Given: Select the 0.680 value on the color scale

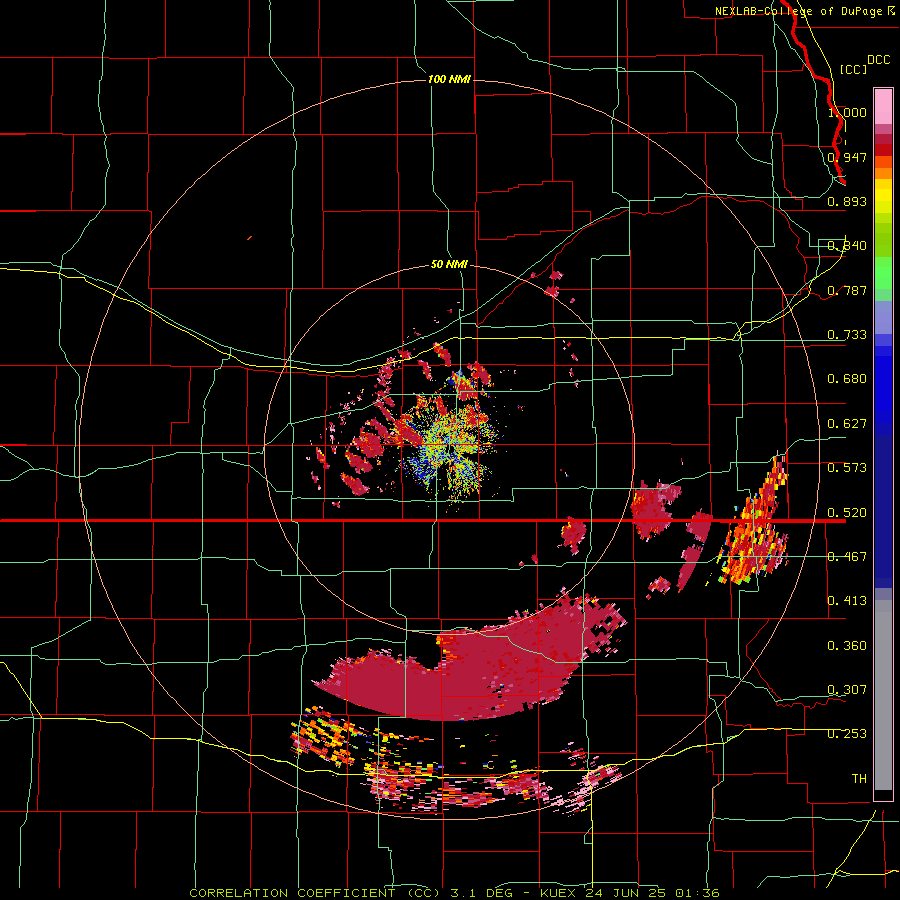Looking at the screenshot, I should coord(847,379).
